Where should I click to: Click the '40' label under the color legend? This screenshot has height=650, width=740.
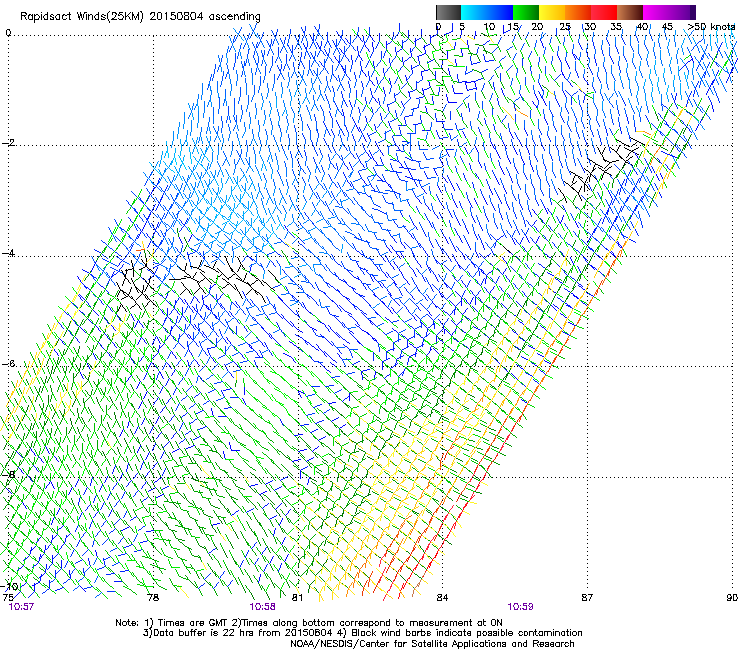click(x=642, y=27)
